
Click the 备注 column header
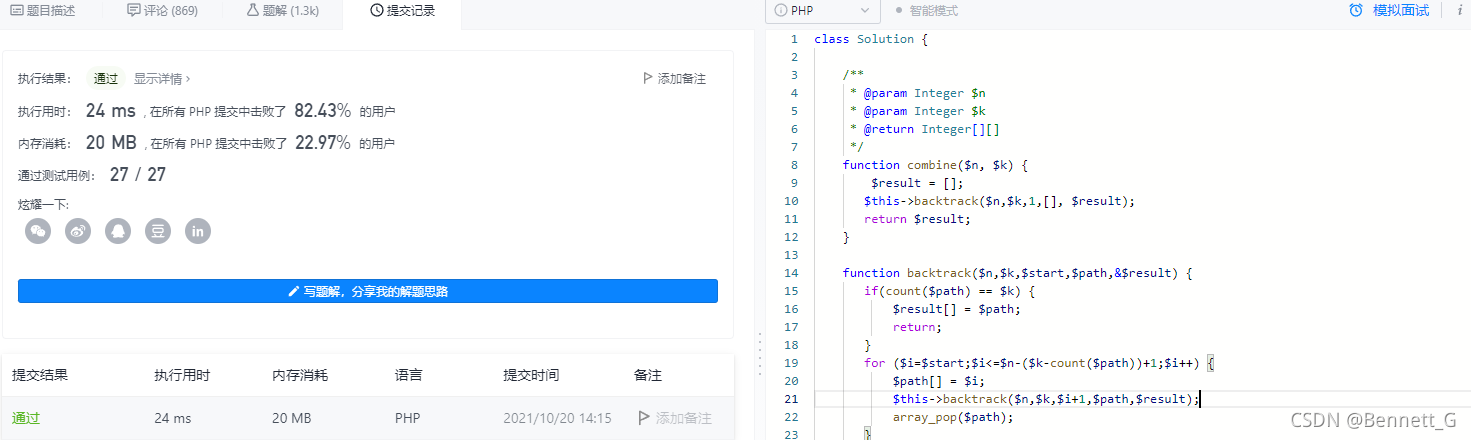click(648, 375)
